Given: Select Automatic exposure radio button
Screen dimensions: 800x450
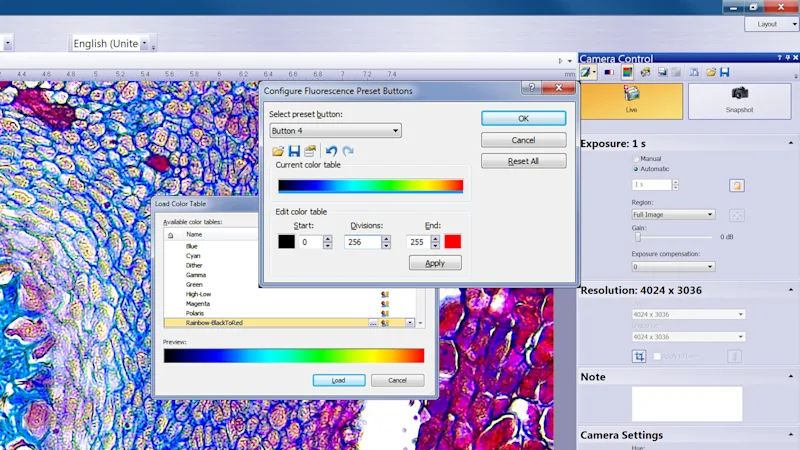Looking at the screenshot, I should point(636,169).
